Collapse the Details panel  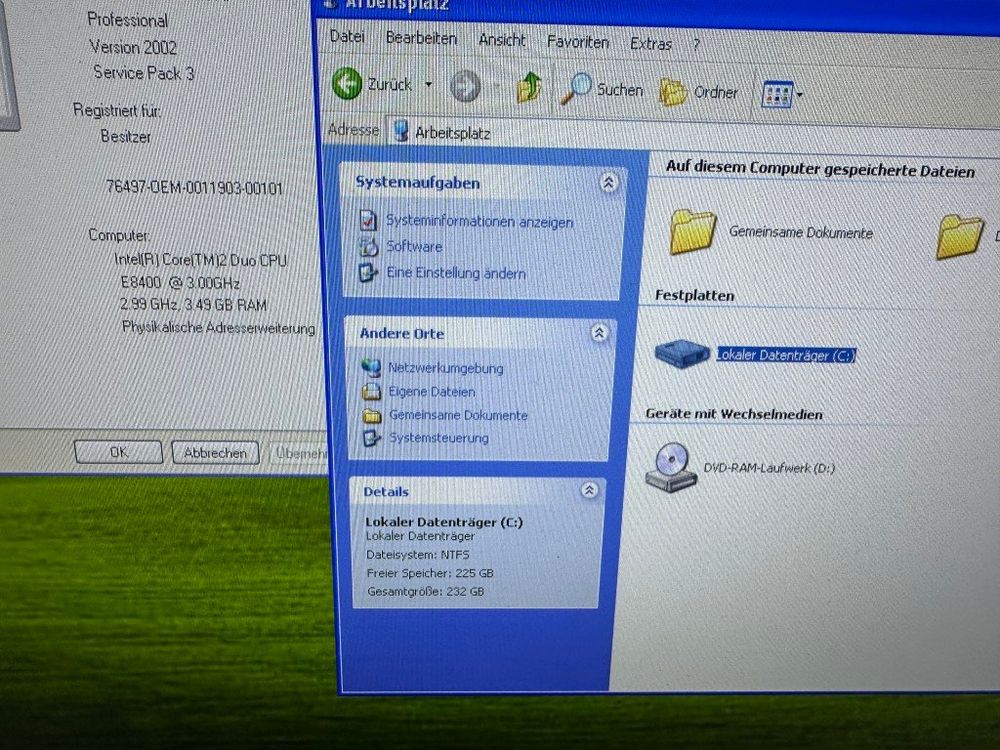(x=589, y=490)
